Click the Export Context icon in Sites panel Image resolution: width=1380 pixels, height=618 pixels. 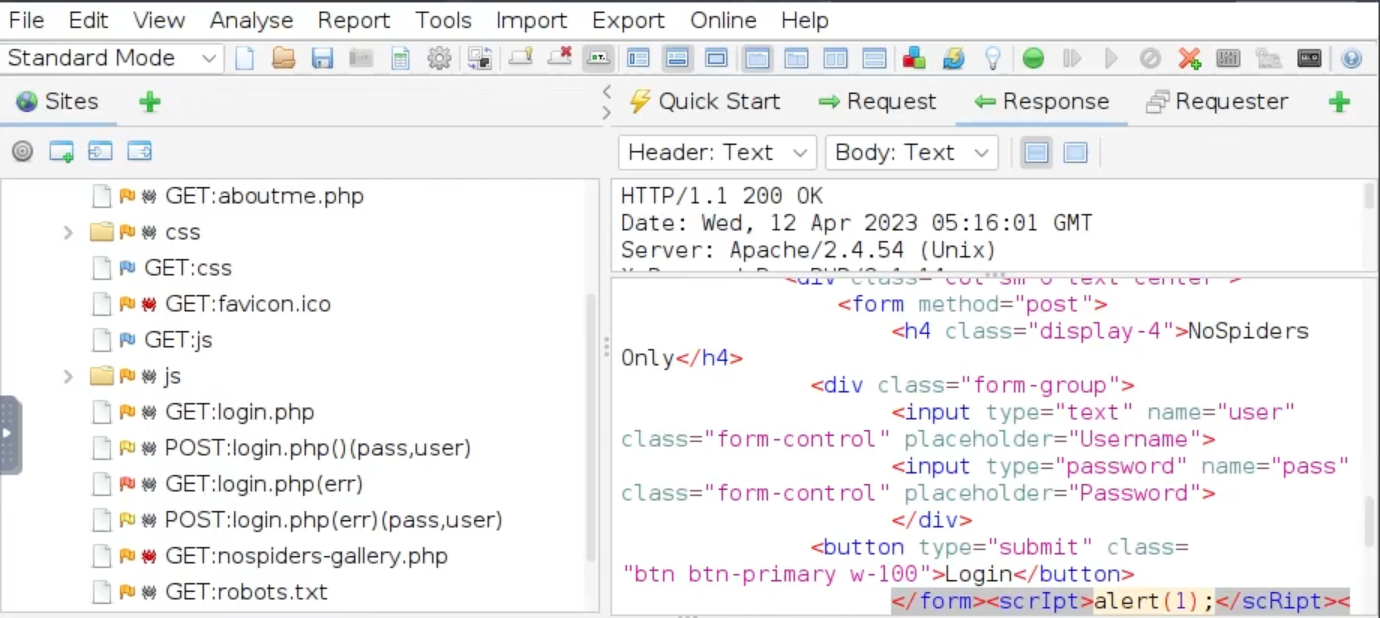tap(139, 152)
